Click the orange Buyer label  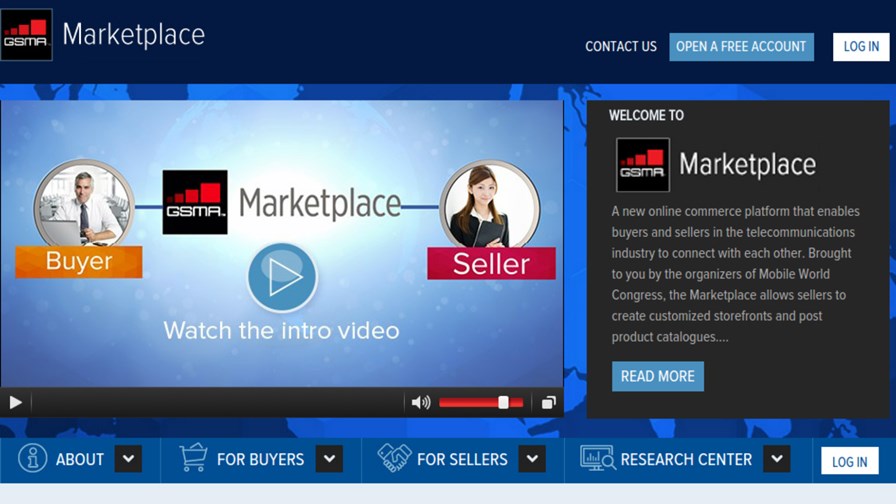coord(79,262)
